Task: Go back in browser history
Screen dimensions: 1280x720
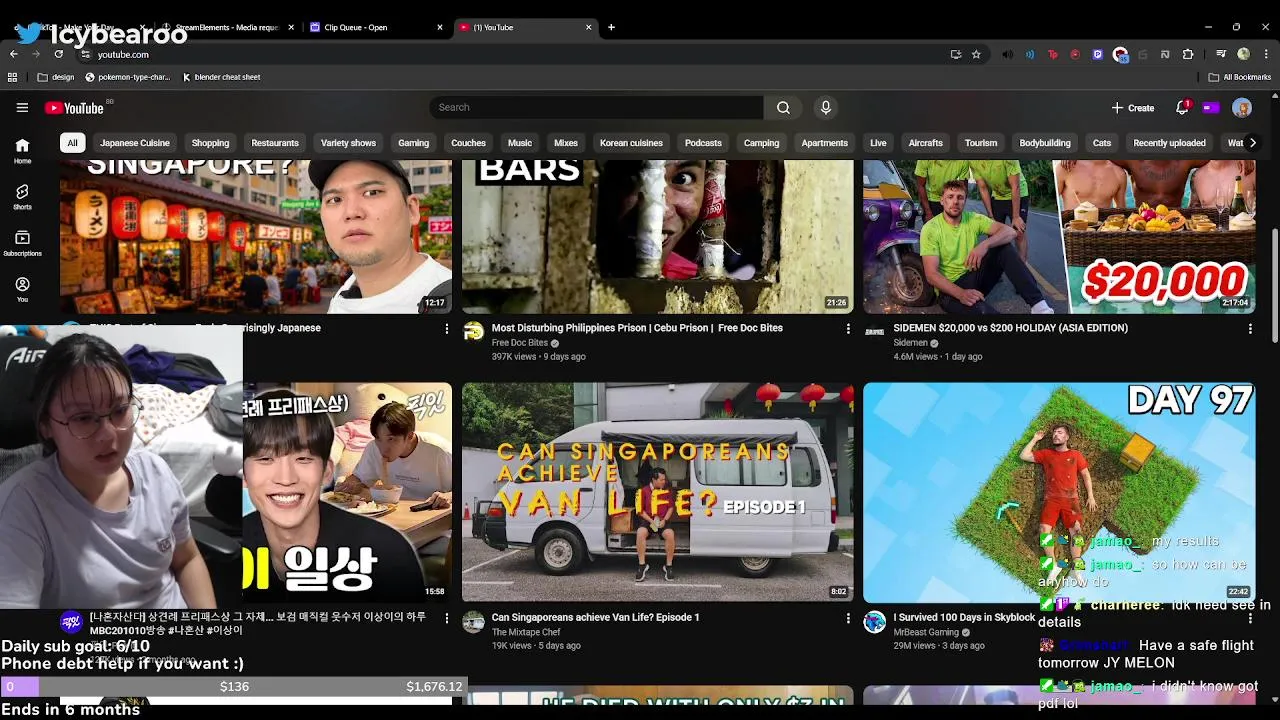Action: [14, 54]
